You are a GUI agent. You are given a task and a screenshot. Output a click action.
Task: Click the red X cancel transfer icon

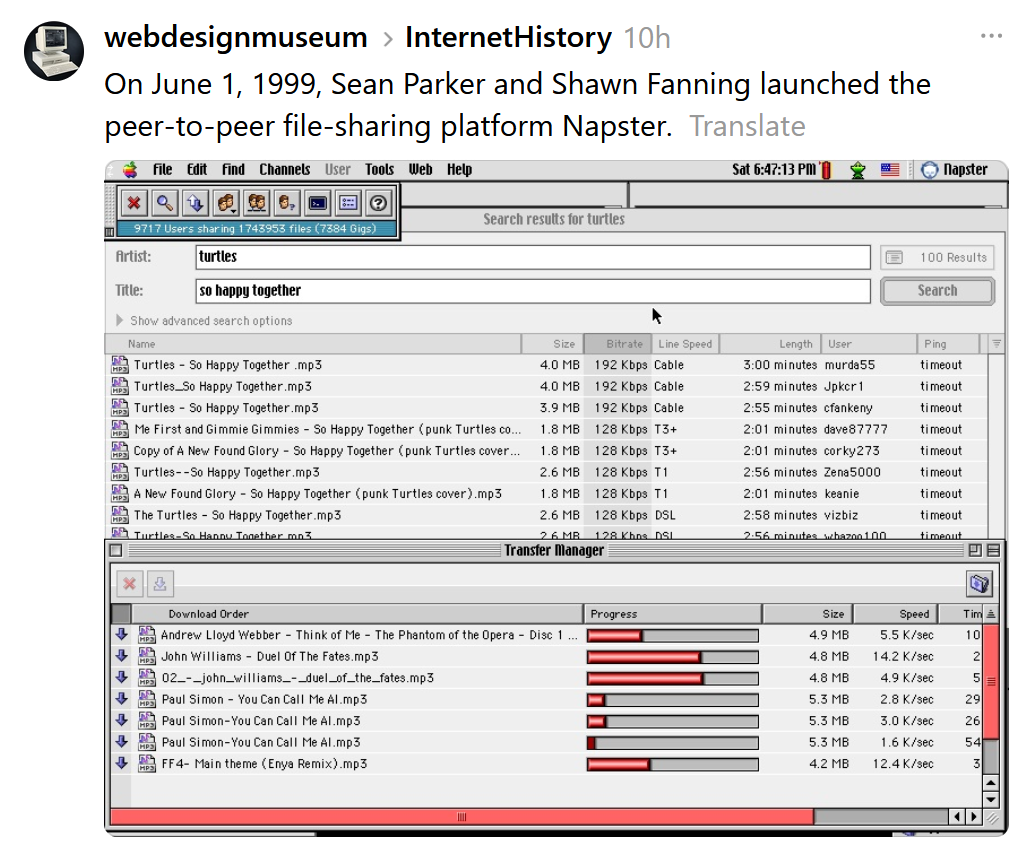(129, 584)
